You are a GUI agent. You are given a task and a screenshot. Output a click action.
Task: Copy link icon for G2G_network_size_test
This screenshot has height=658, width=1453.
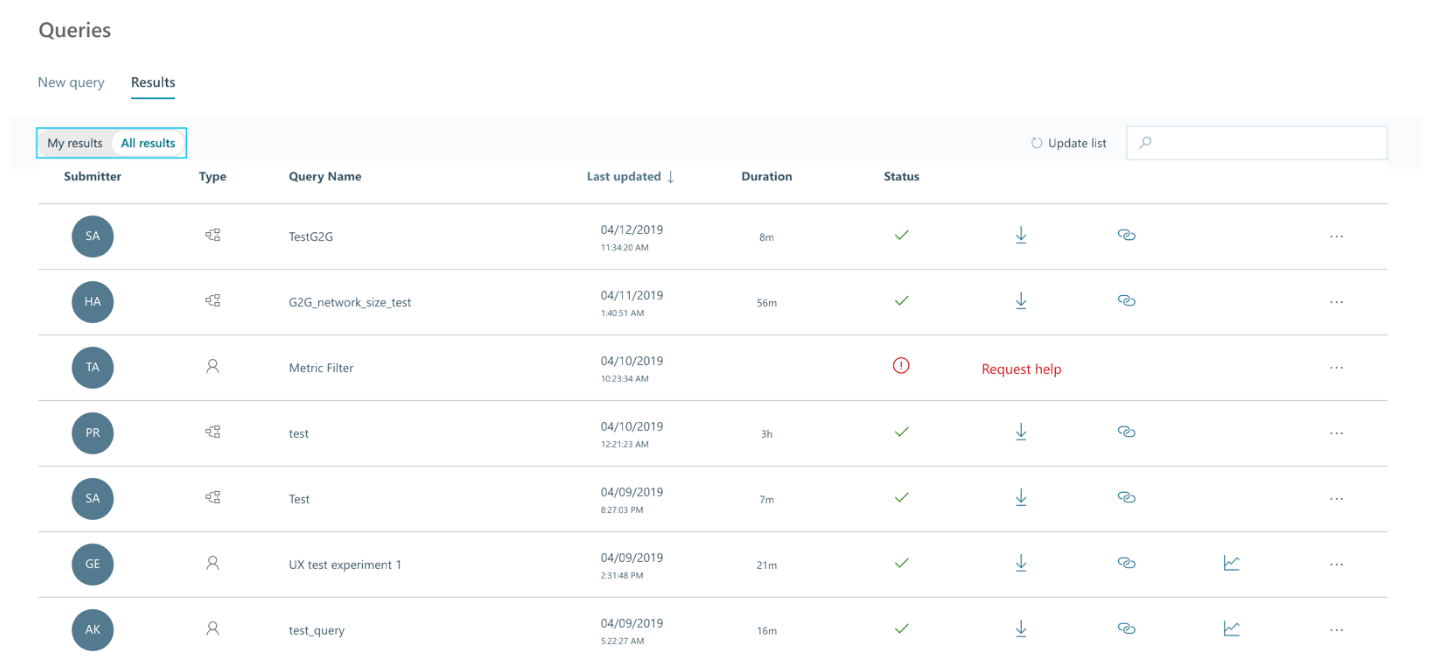(1126, 301)
